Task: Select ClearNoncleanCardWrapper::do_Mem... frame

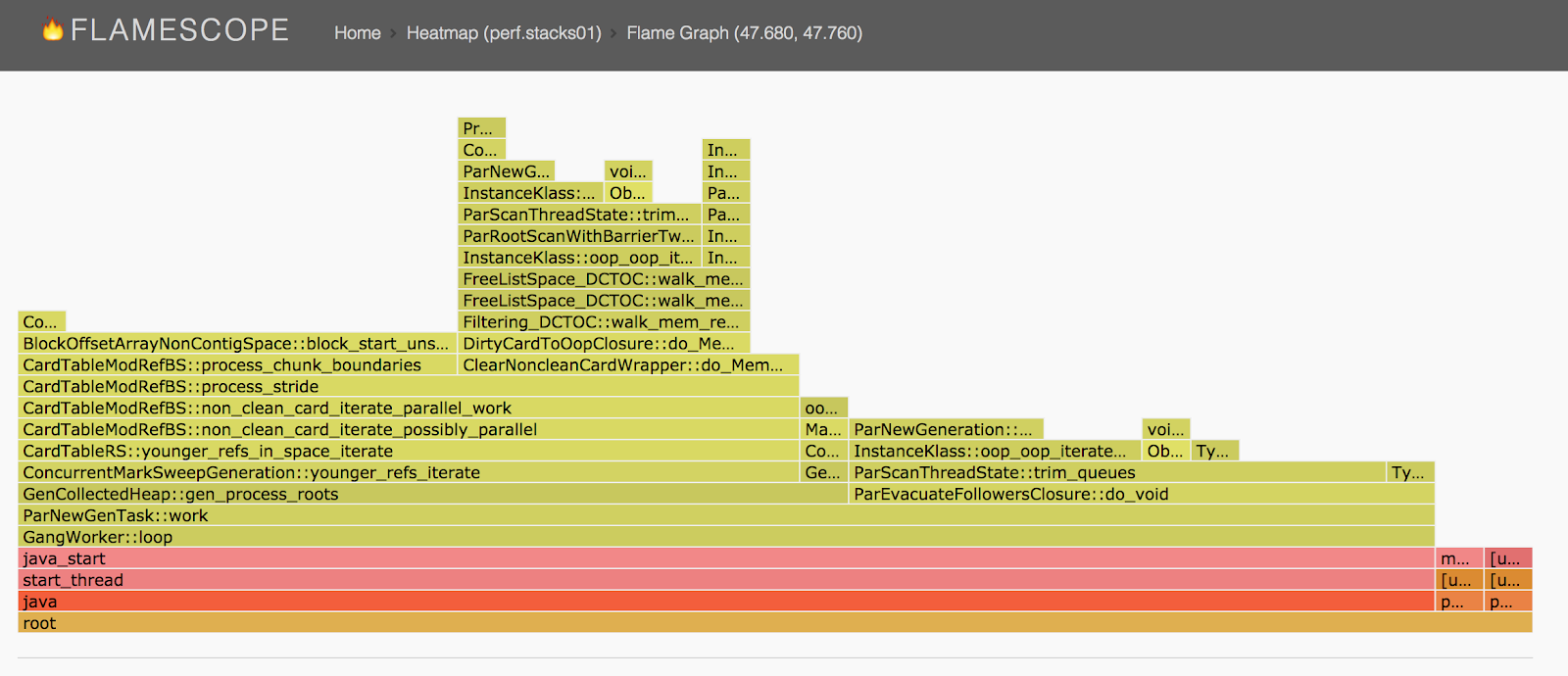Action: pyautogui.click(x=628, y=364)
